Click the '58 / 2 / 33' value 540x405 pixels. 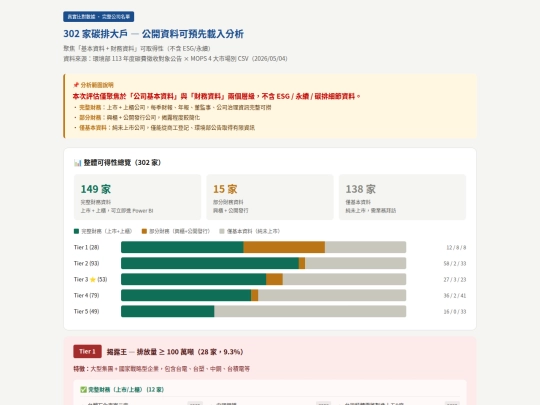coord(455,263)
